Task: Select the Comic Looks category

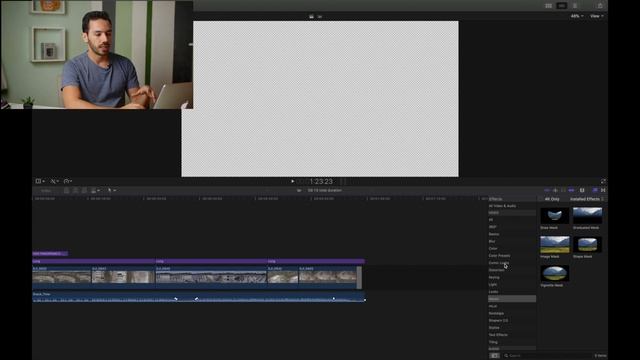Action: point(499,263)
